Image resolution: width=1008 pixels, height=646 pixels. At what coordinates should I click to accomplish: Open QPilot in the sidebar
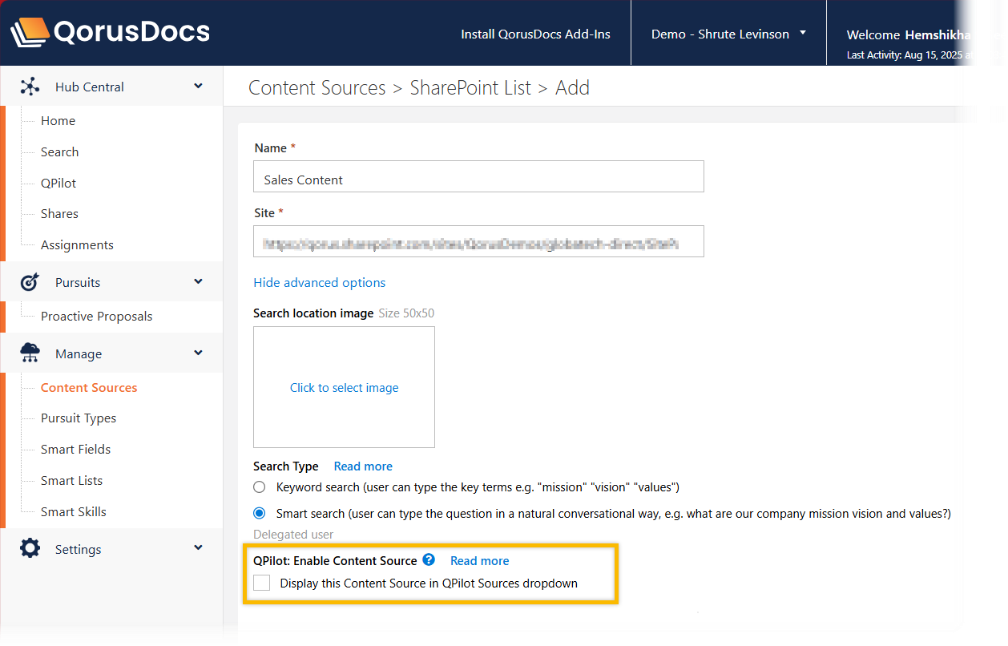pyautogui.click(x=58, y=183)
